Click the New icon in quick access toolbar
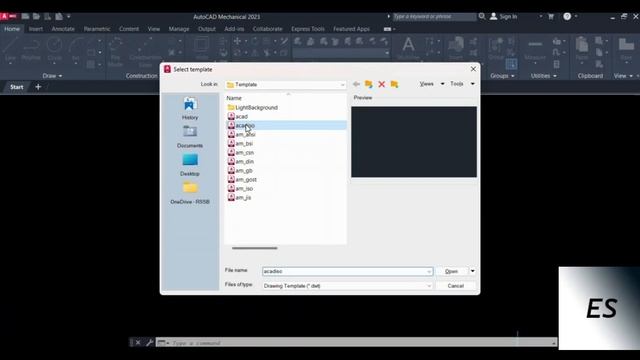 click(x=25, y=16)
